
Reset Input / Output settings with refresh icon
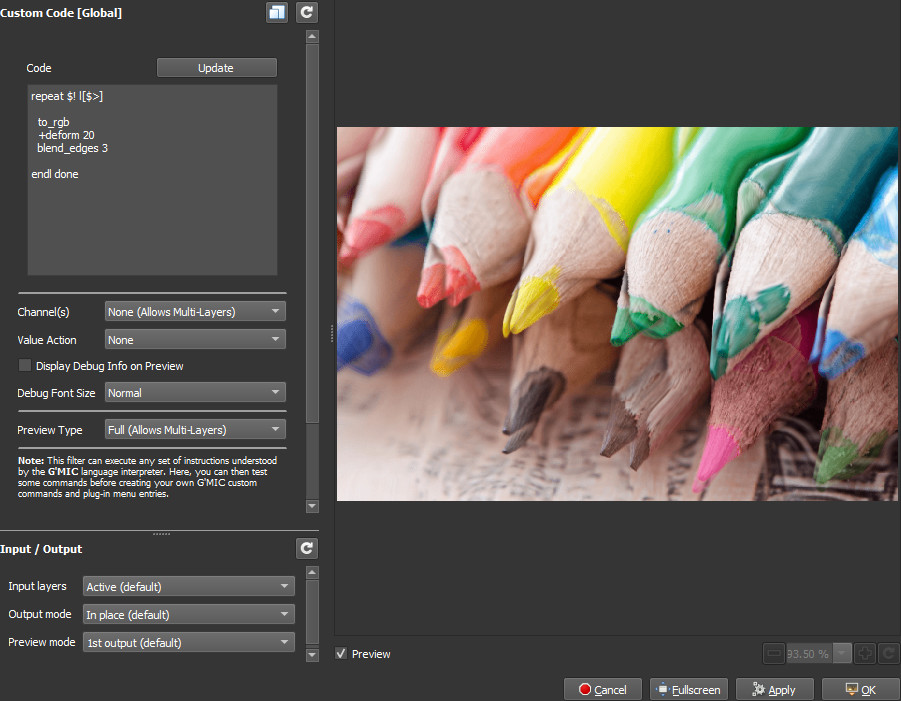pos(307,549)
